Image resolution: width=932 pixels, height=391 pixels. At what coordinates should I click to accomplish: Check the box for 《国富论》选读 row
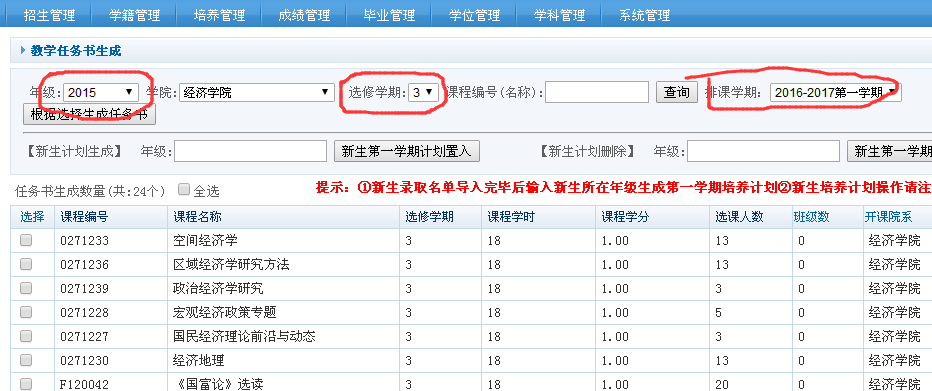pos(26,383)
